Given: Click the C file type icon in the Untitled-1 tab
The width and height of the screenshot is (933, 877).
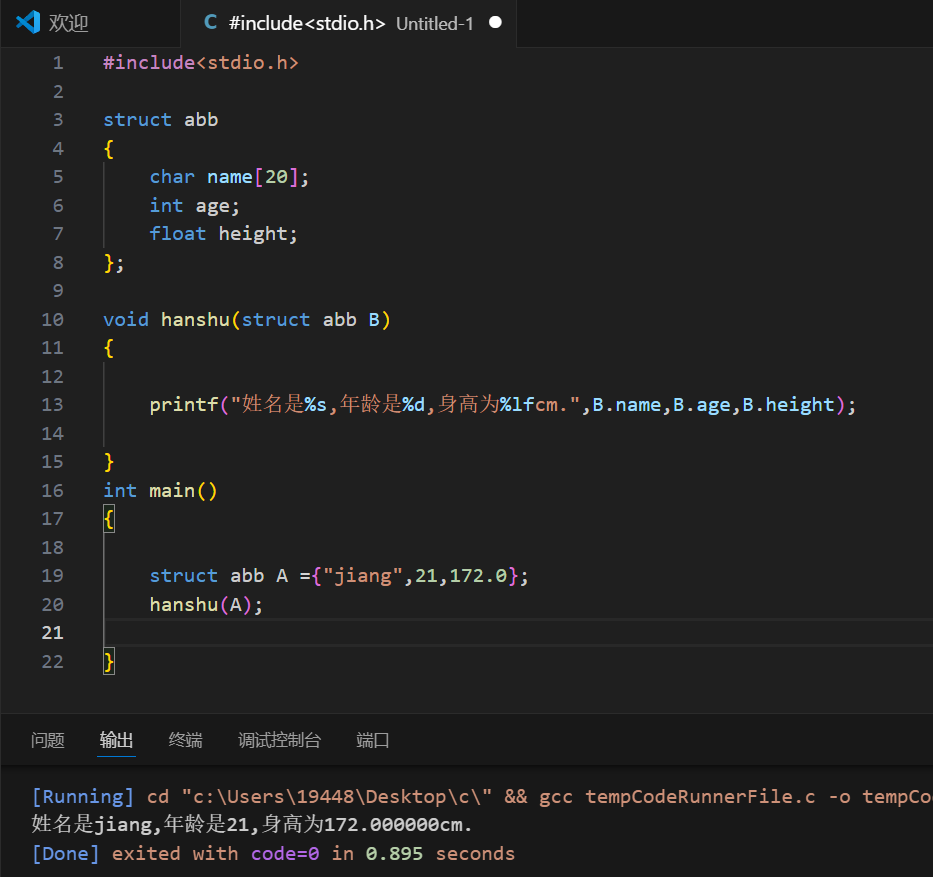Looking at the screenshot, I should click(210, 23).
